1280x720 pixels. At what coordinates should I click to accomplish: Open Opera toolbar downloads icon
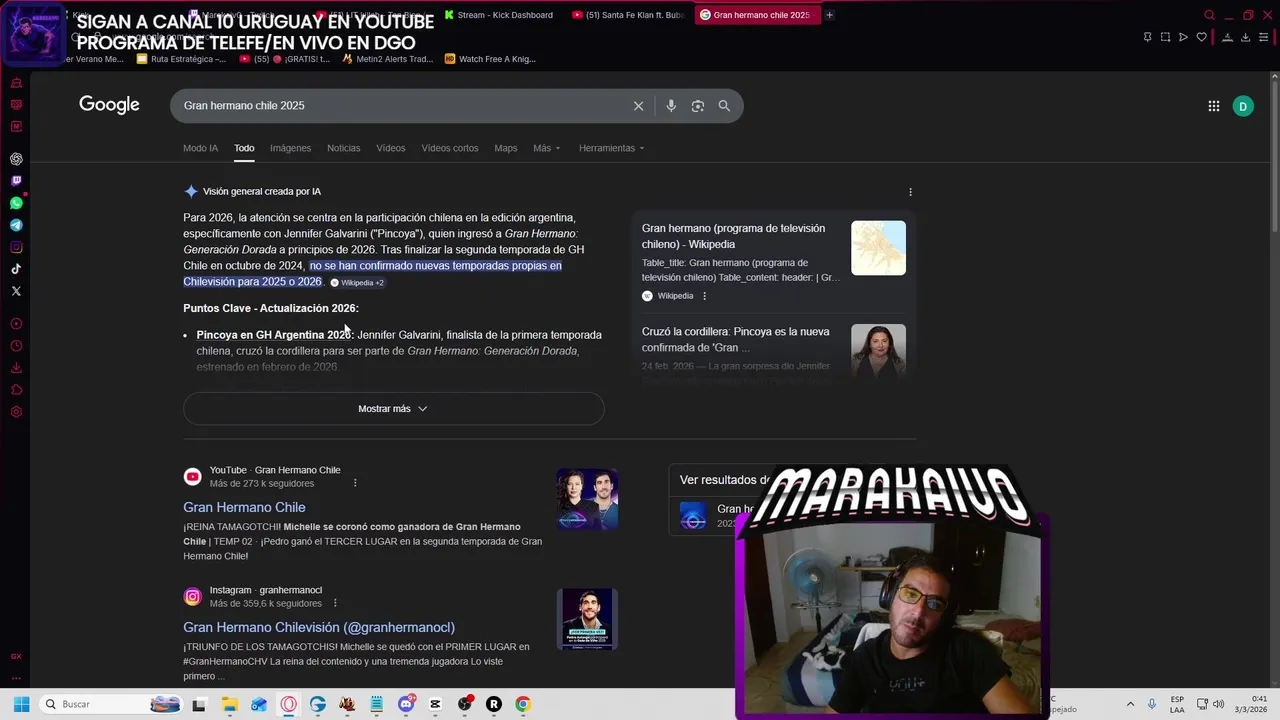(1245, 37)
